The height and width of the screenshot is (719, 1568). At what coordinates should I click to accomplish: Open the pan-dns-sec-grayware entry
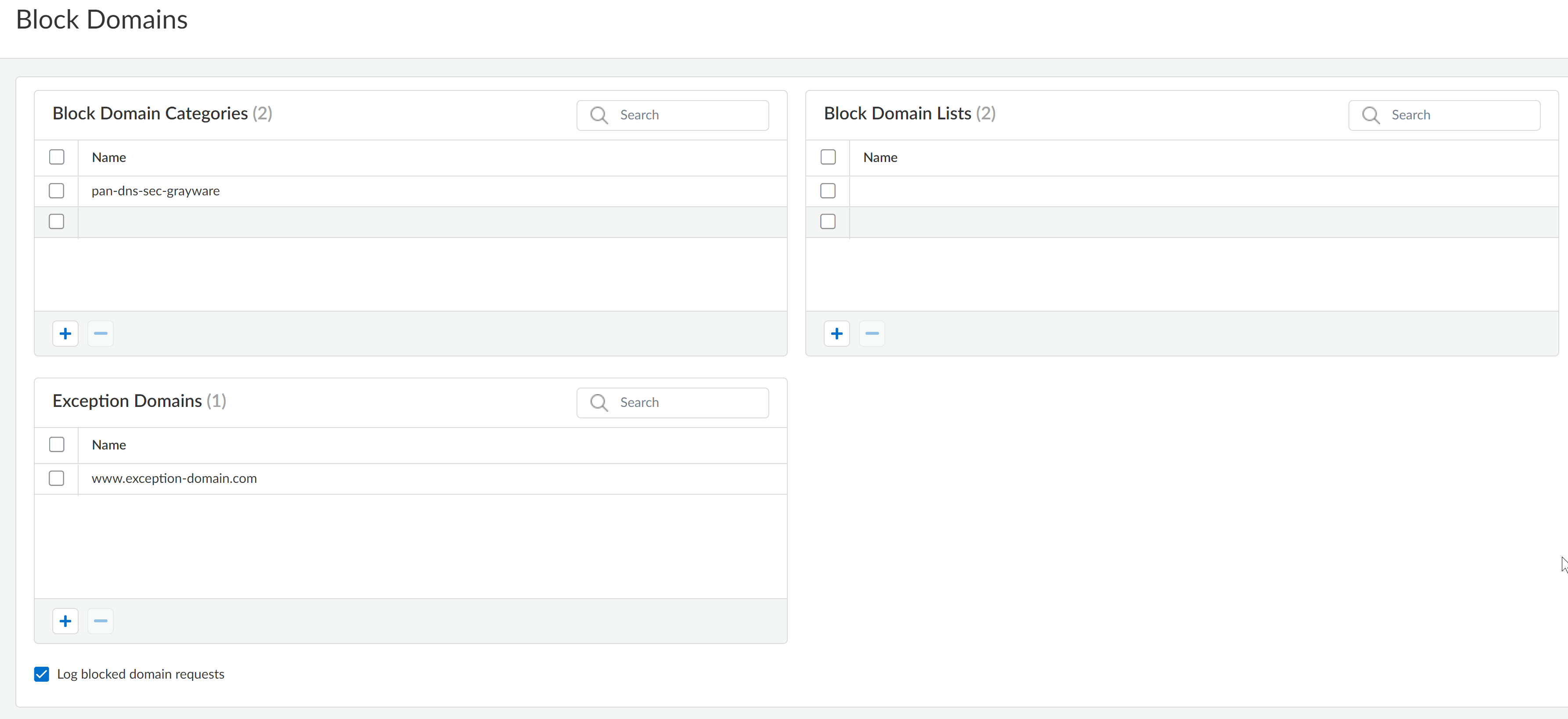coord(156,191)
